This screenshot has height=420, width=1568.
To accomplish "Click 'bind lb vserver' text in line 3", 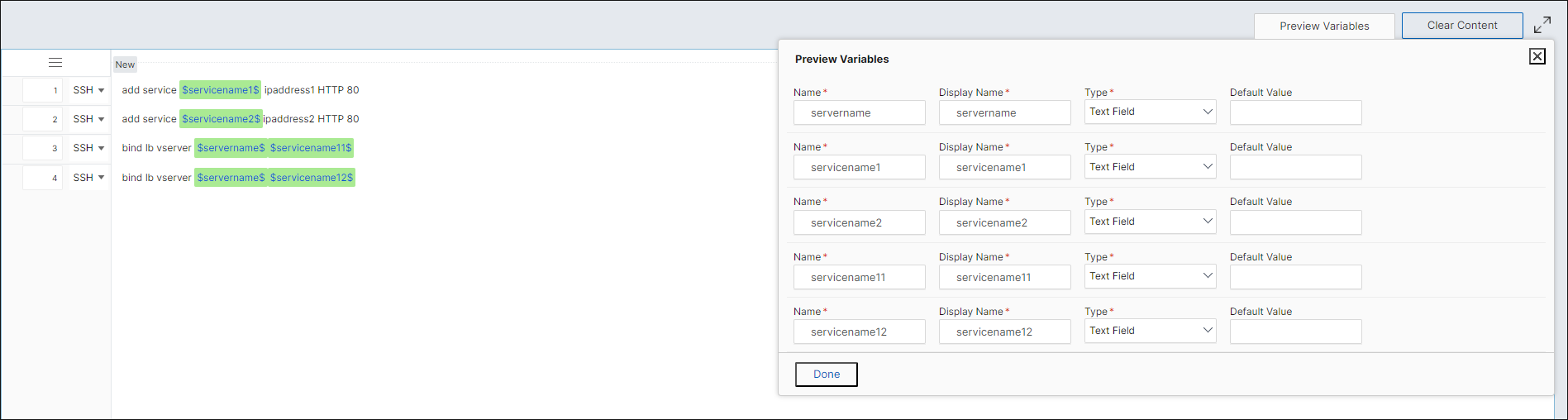I will tap(156, 148).
